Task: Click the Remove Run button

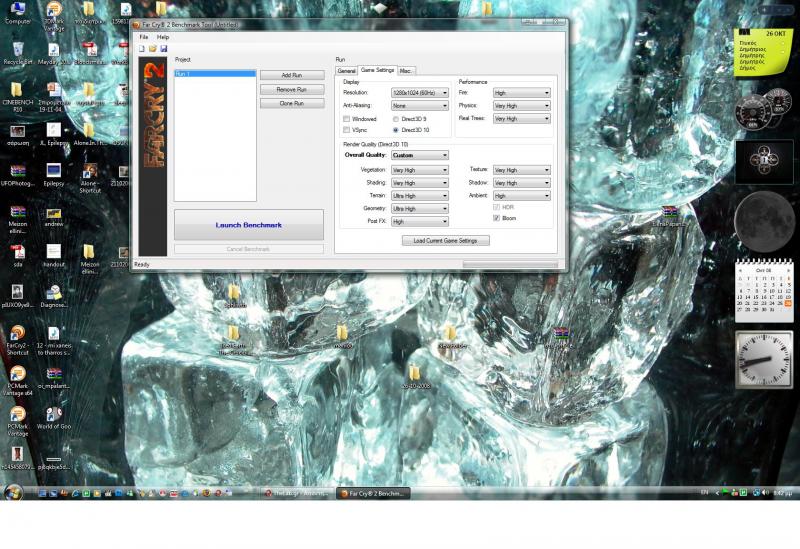Action: point(292,89)
